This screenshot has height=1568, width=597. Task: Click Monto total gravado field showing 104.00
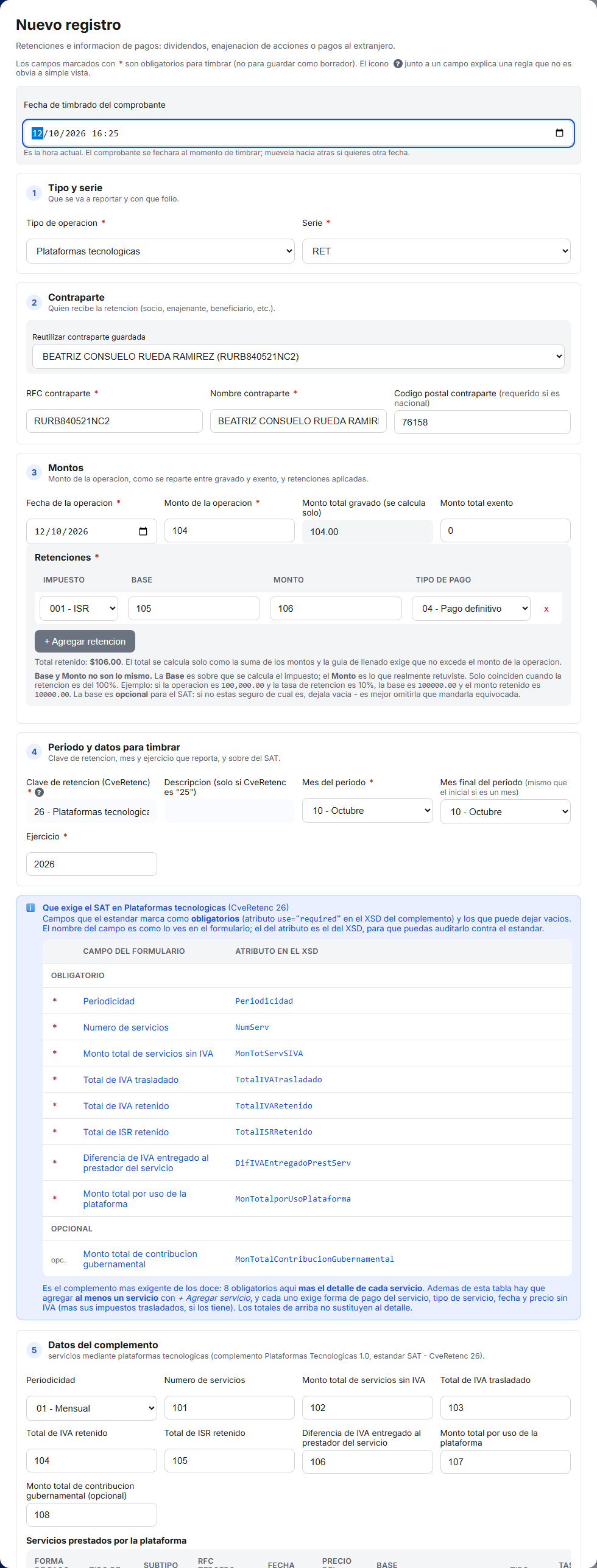367,532
